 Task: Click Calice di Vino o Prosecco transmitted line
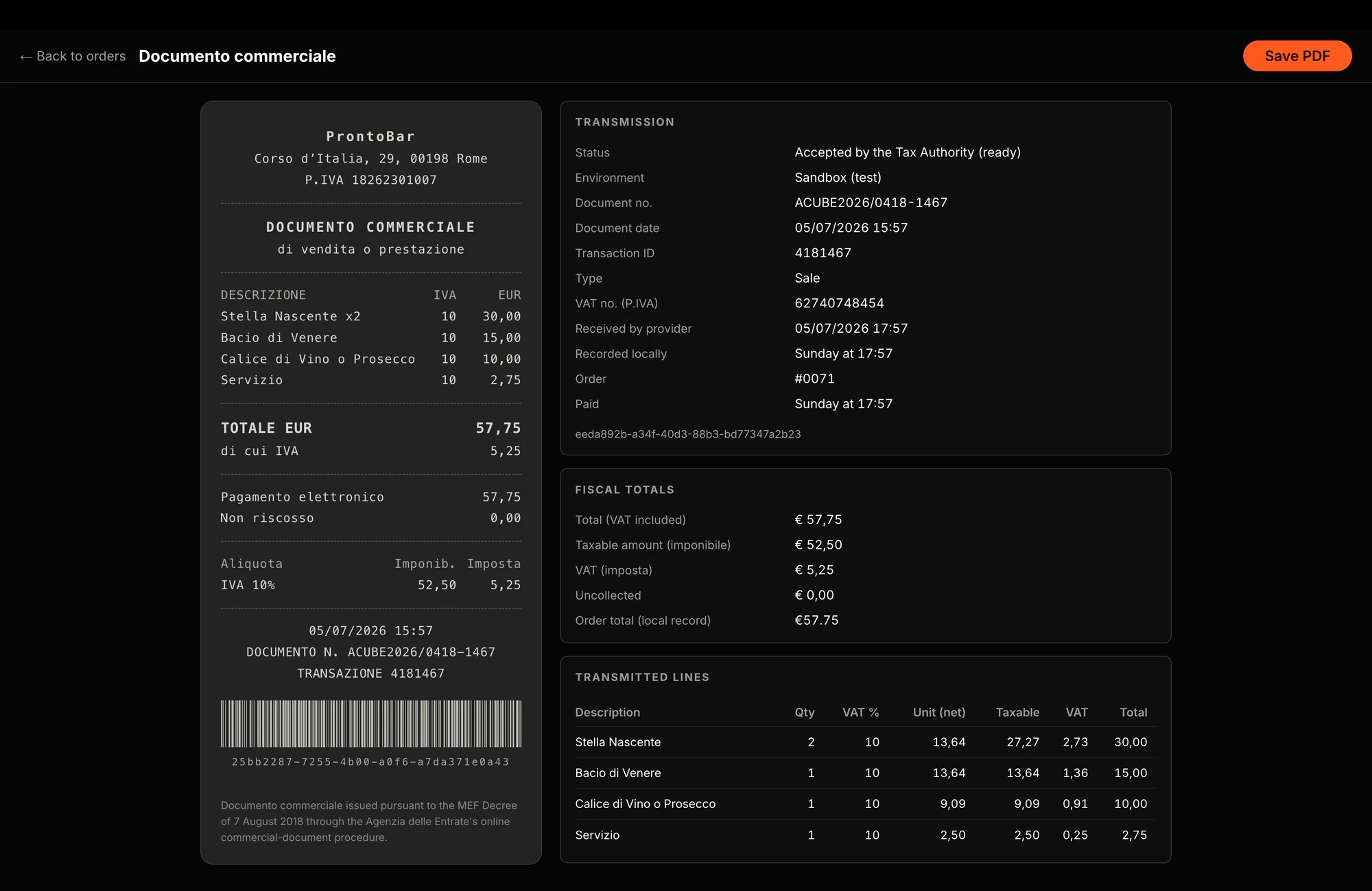coord(645,804)
